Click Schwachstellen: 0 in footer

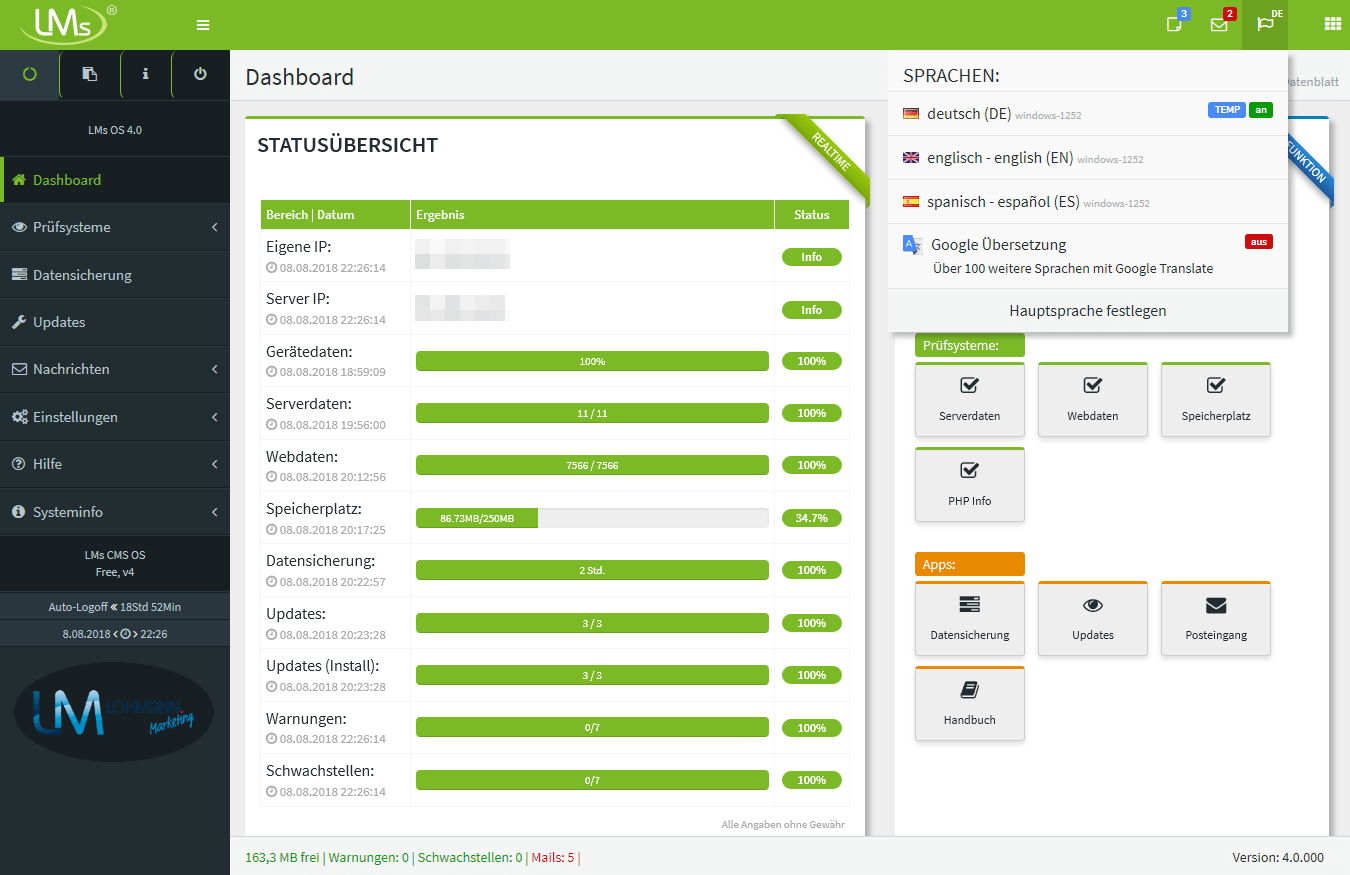(x=470, y=857)
